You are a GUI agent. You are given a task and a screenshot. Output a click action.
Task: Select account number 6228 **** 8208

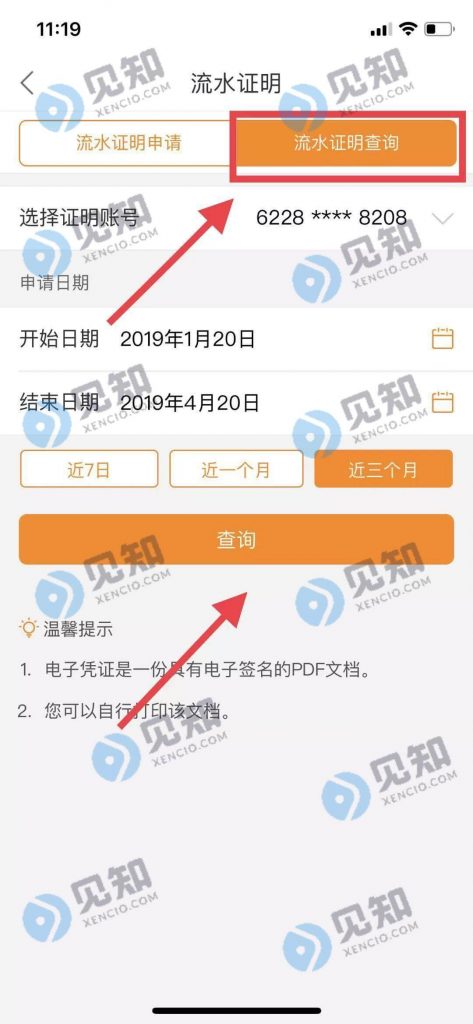331,218
